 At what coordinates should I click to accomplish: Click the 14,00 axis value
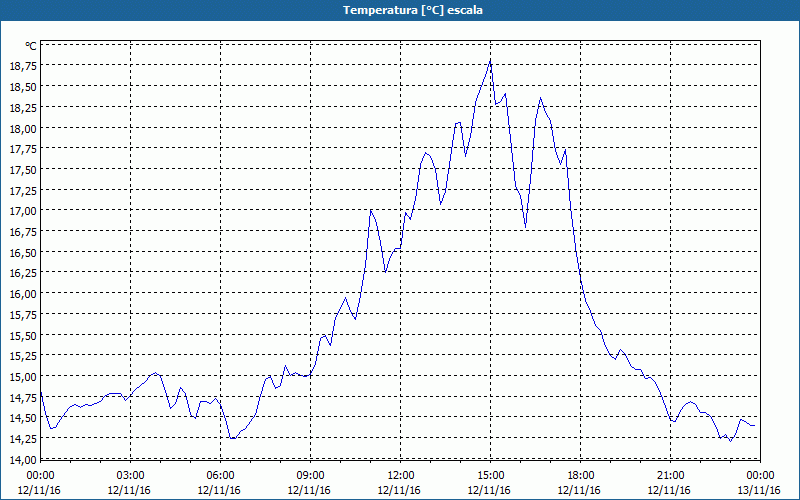(x=23, y=459)
